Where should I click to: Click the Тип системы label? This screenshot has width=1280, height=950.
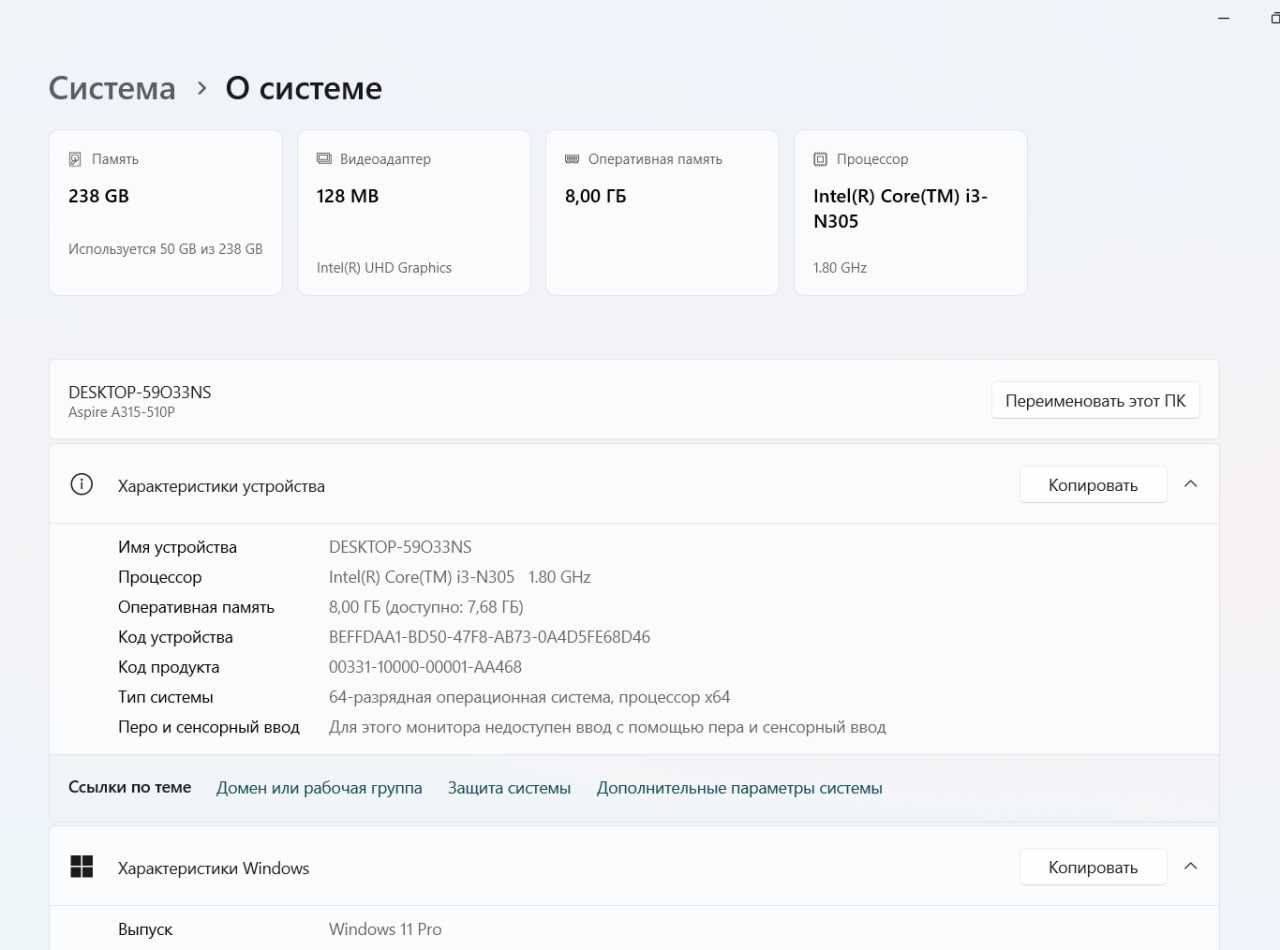click(x=165, y=697)
